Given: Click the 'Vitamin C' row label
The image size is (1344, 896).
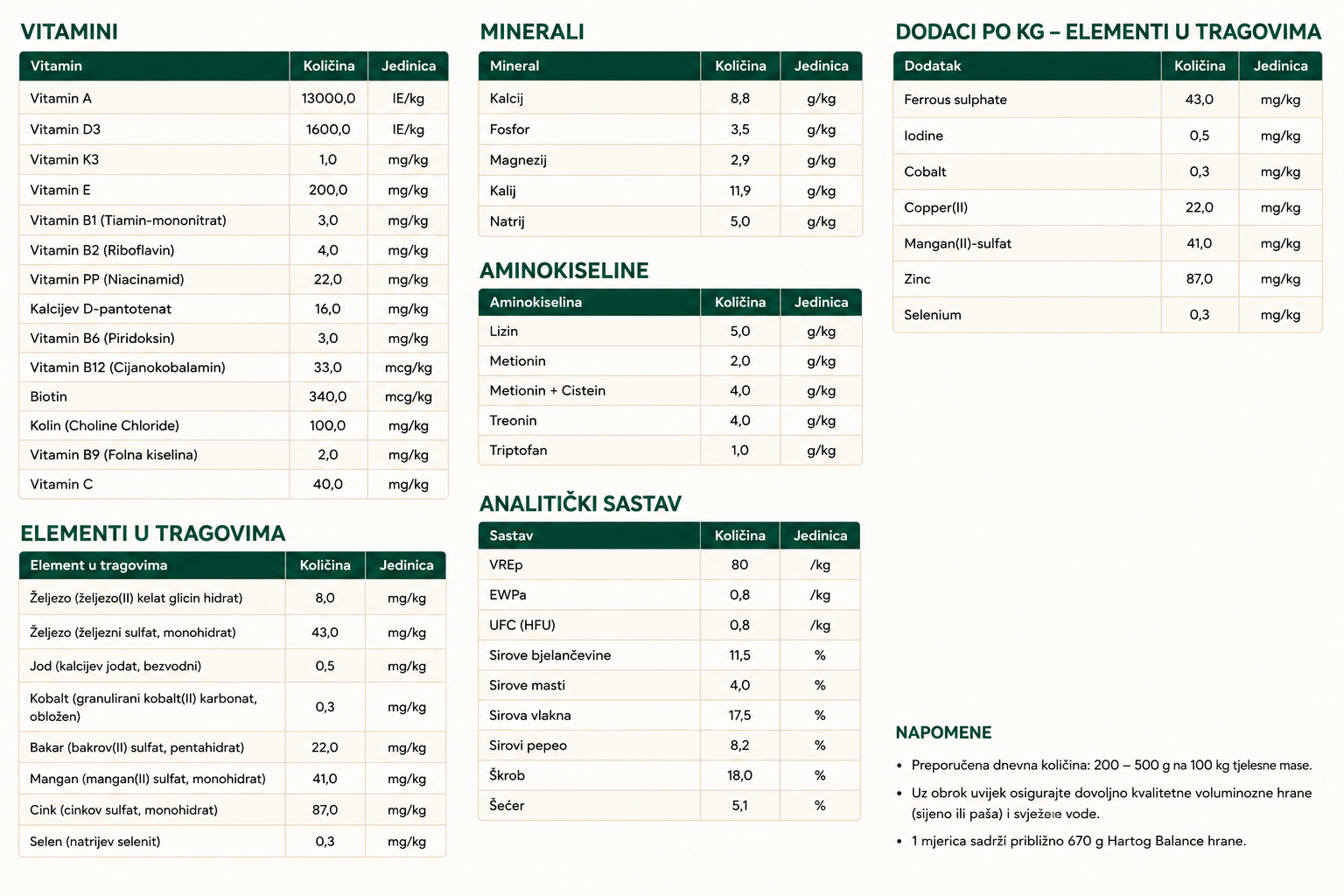Looking at the screenshot, I should (61, 484).
